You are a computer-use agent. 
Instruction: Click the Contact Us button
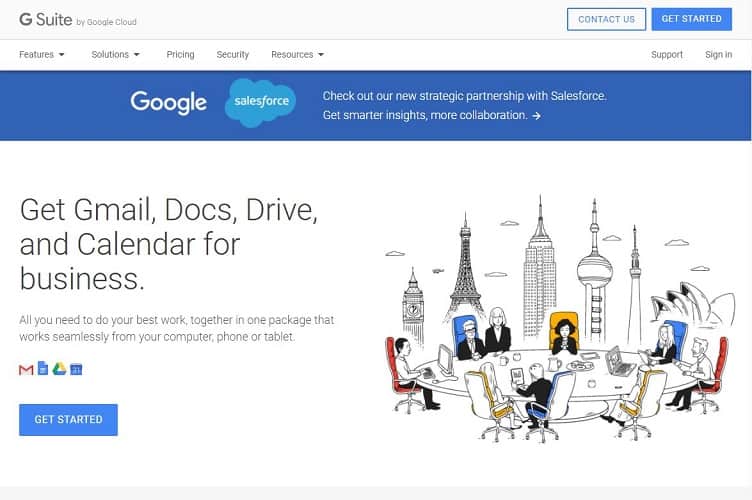tap(606, 19)
